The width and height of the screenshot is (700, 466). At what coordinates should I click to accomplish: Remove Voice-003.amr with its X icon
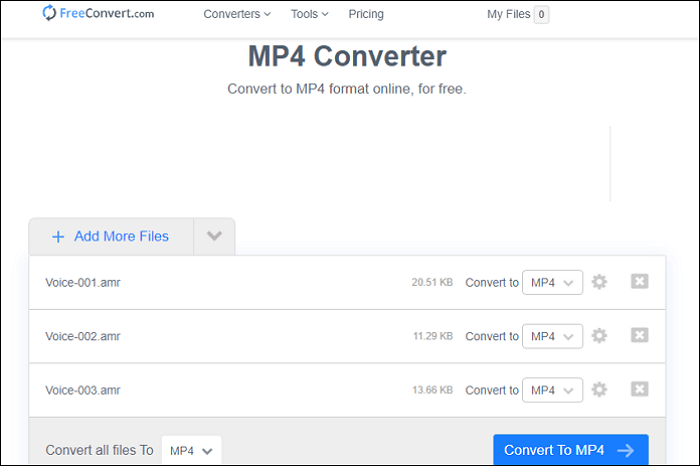click(x=640, y=390)
